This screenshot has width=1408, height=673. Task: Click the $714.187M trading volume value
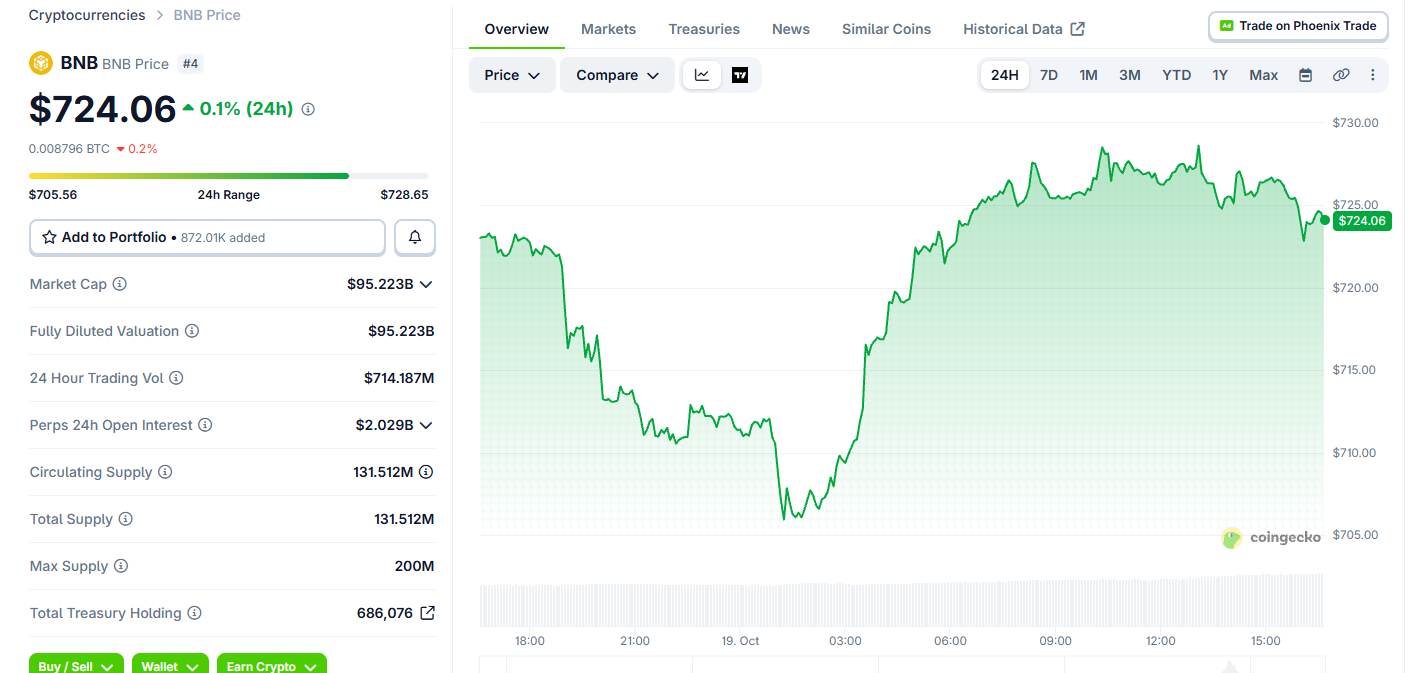pos(399,378)
